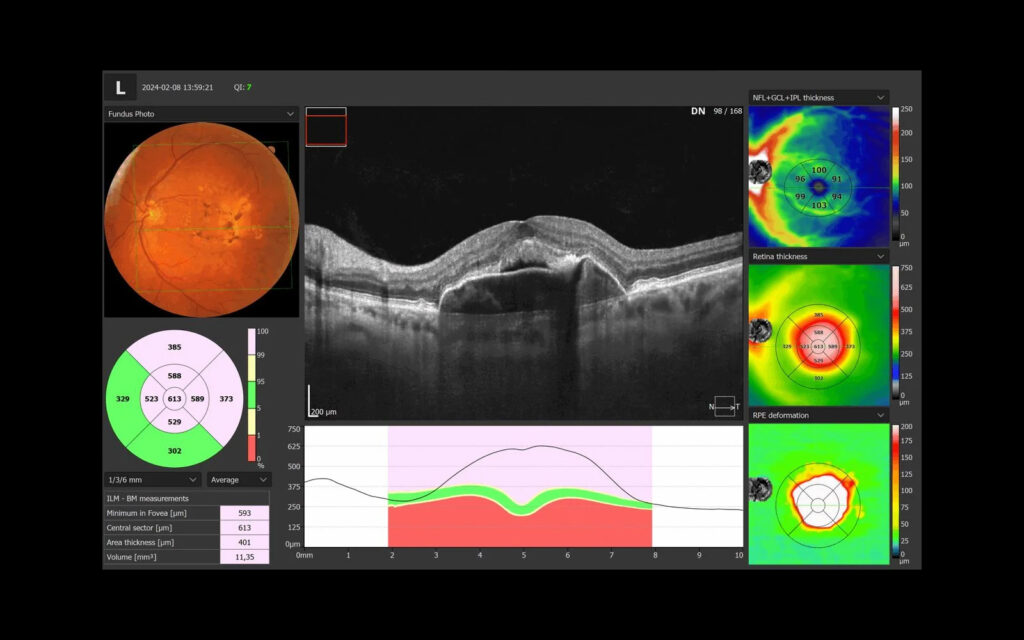Expand the NFL+GCL+IPL thickness map selector

coord(818,98)
